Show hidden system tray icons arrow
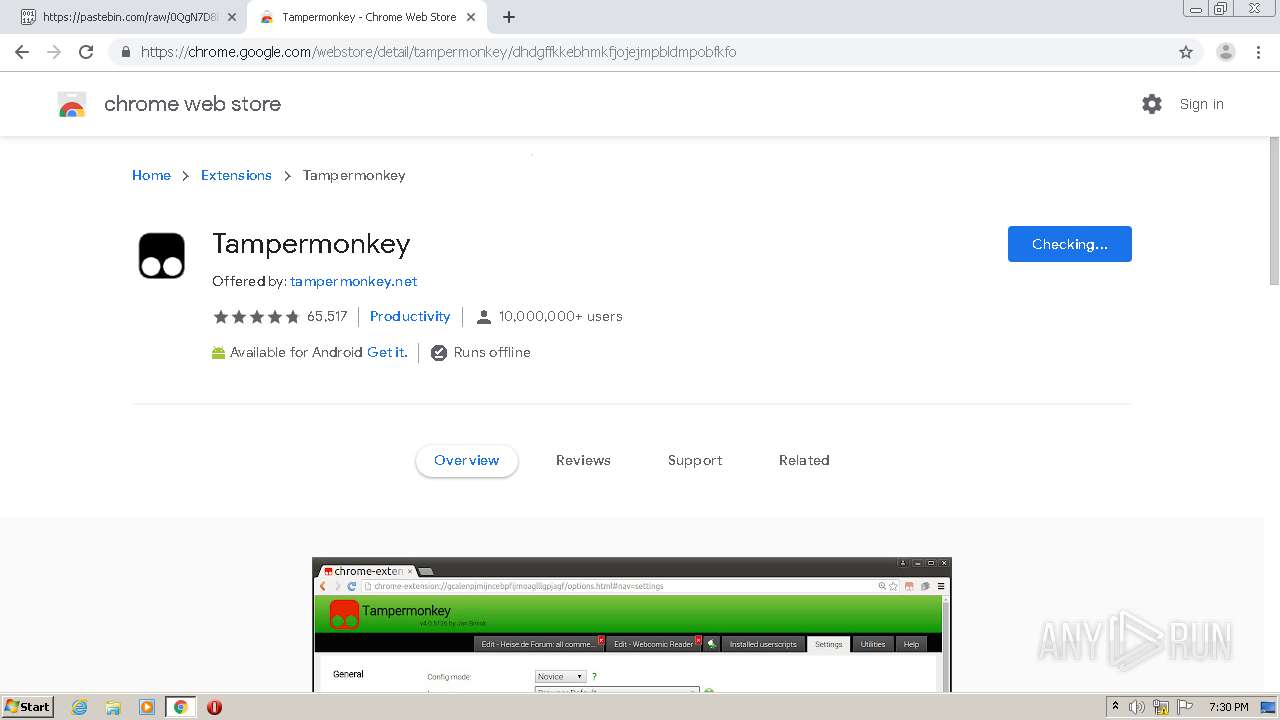This screenshot has width=1280, height=720. point(1115,707)
